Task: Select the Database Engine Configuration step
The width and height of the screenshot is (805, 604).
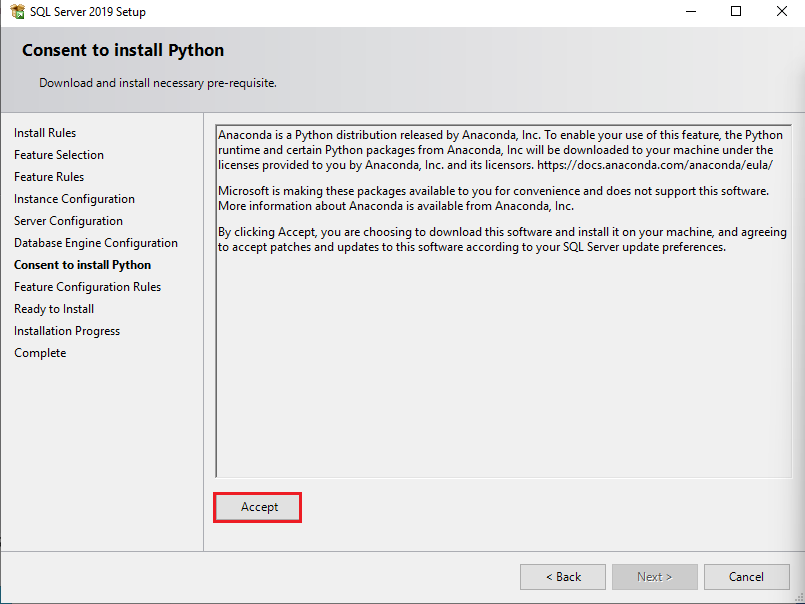Action: tap(96, 242)
